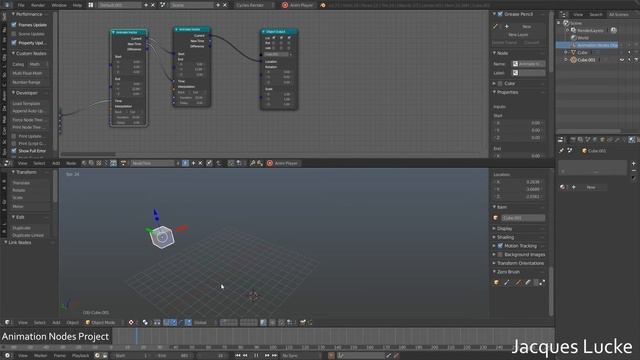Collapse the Performance panel
The image size is (640, 360).
[13, 14]
